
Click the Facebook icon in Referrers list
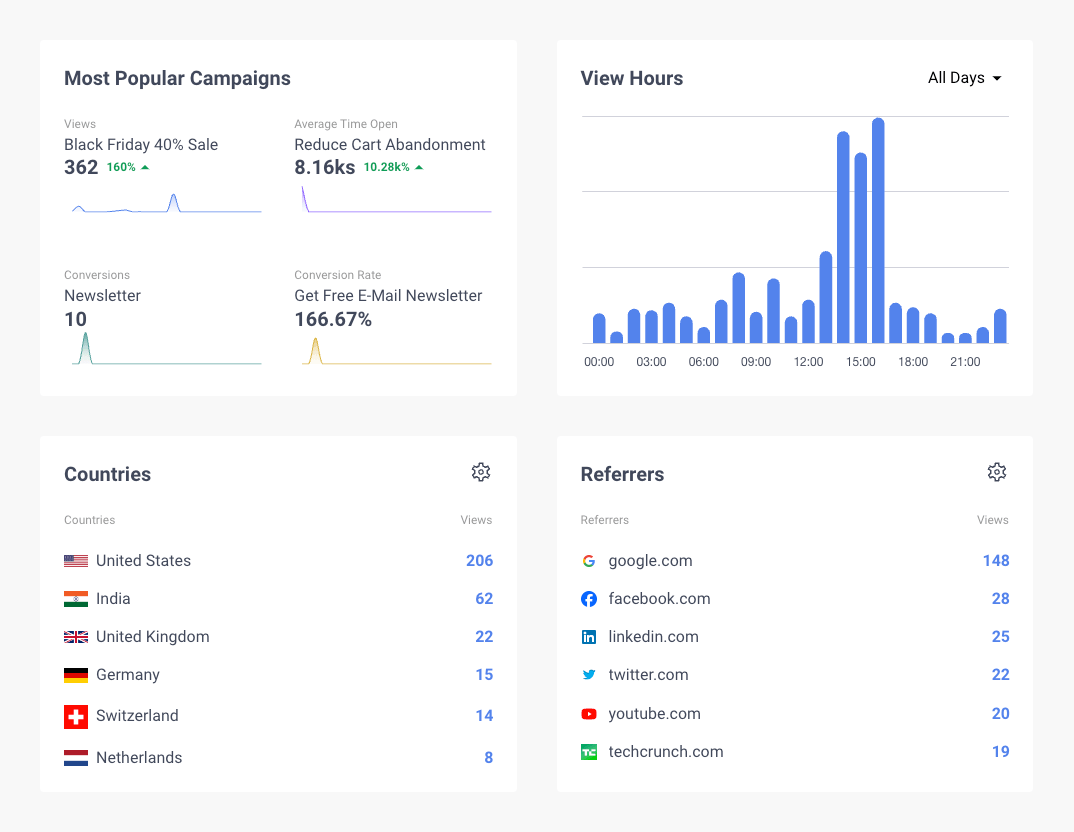(x=589, y=599)
